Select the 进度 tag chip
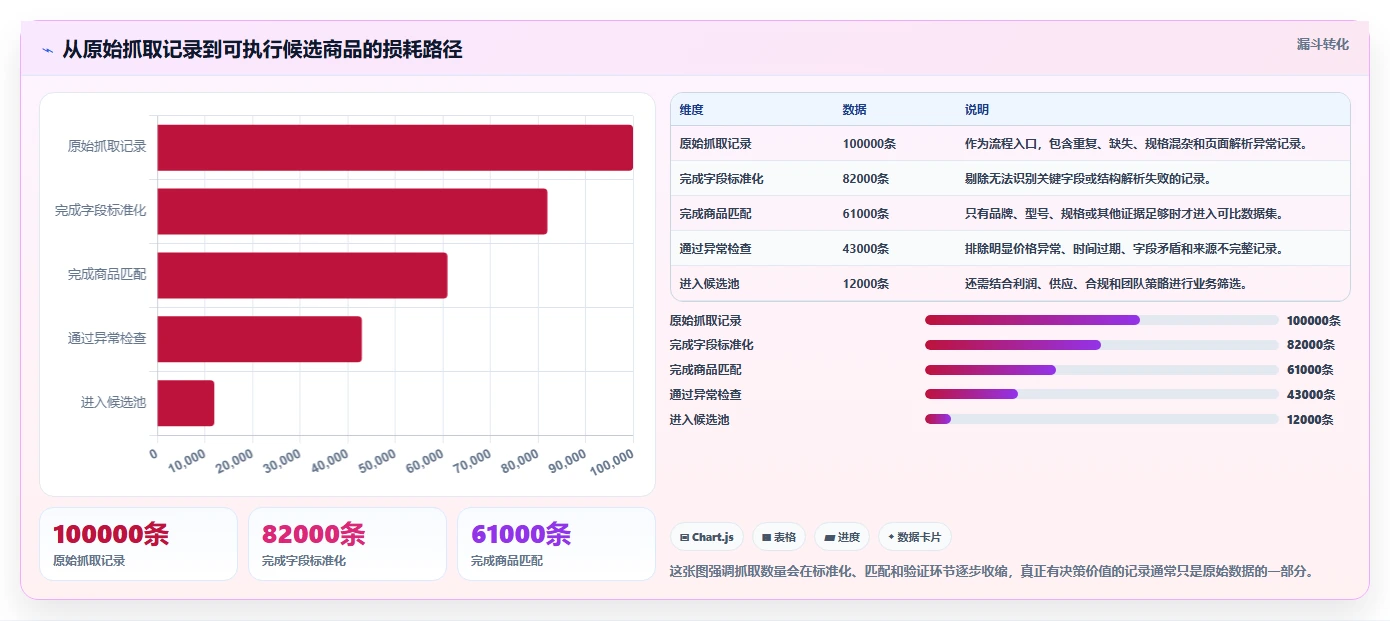Screen dimensions: 1390x621 [842, 537]
